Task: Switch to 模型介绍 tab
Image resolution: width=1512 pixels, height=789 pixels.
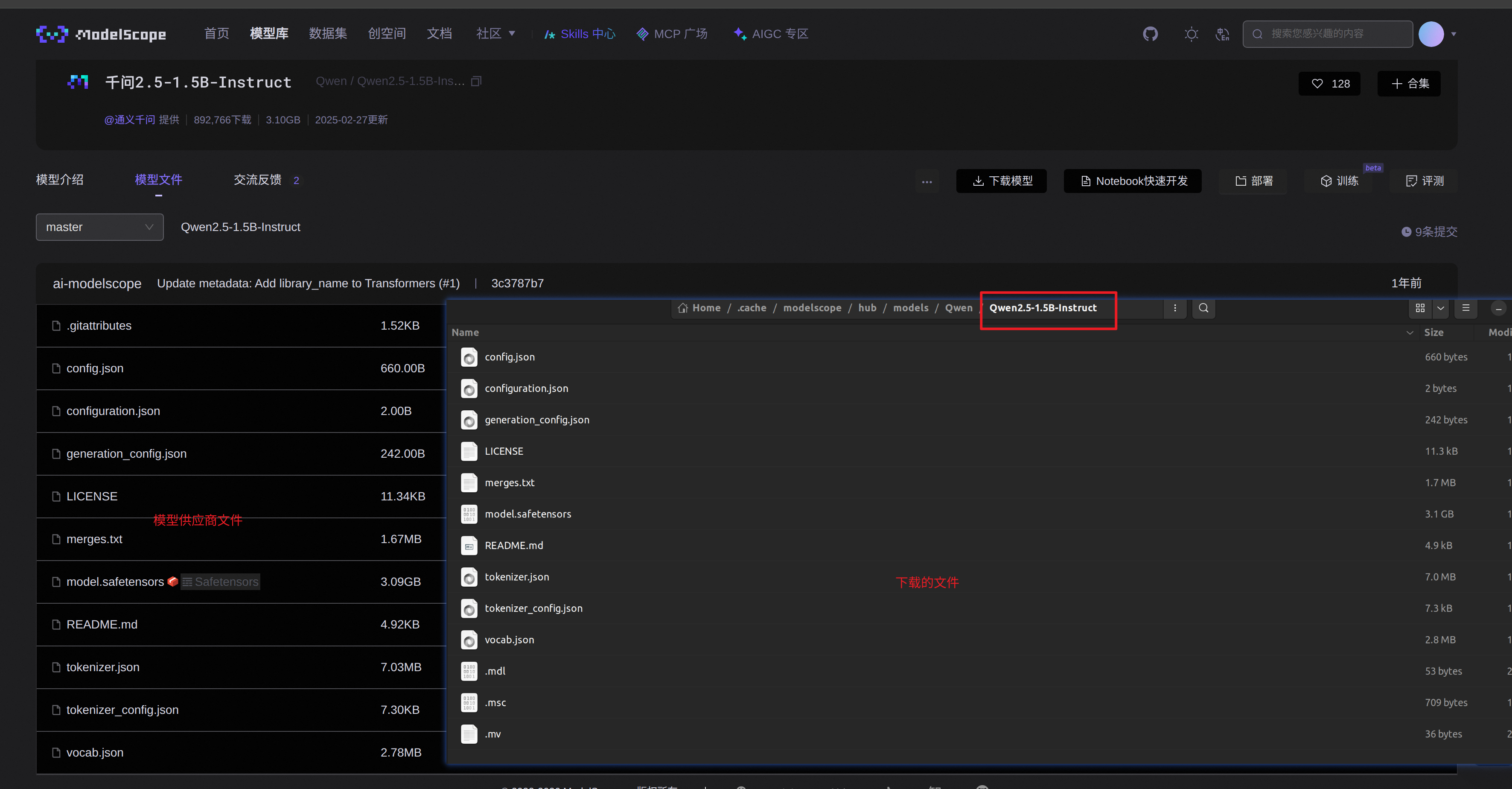Action: tap(60, 180)
